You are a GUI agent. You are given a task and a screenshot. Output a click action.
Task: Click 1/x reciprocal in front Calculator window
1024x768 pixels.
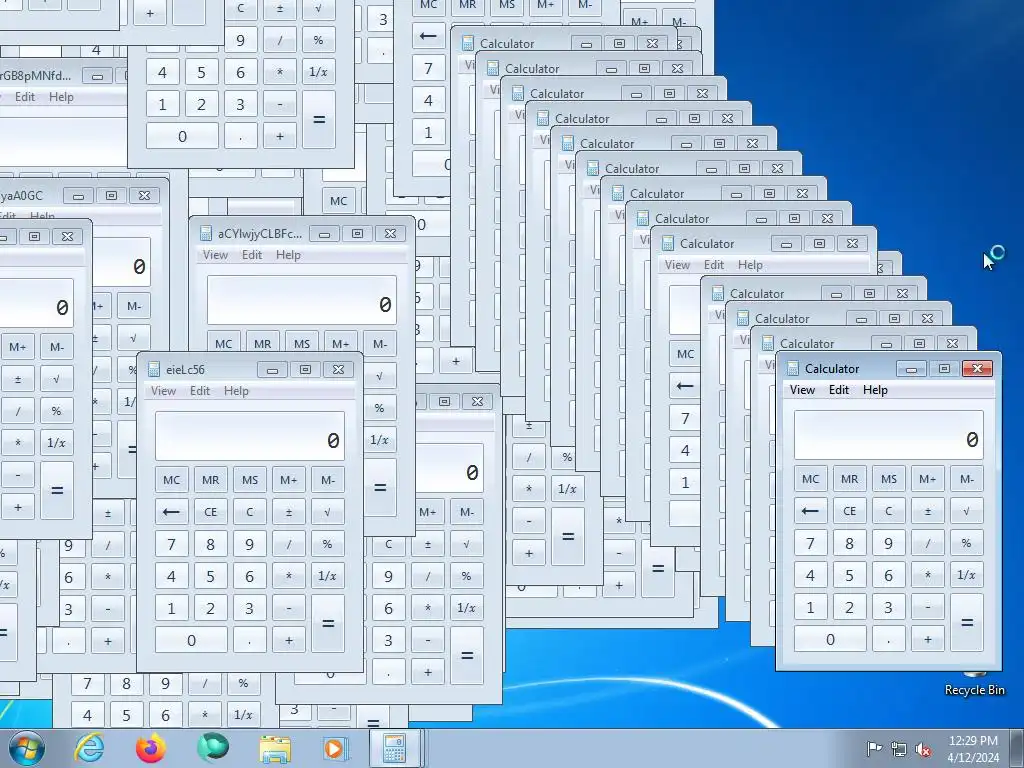click(967, 575)
